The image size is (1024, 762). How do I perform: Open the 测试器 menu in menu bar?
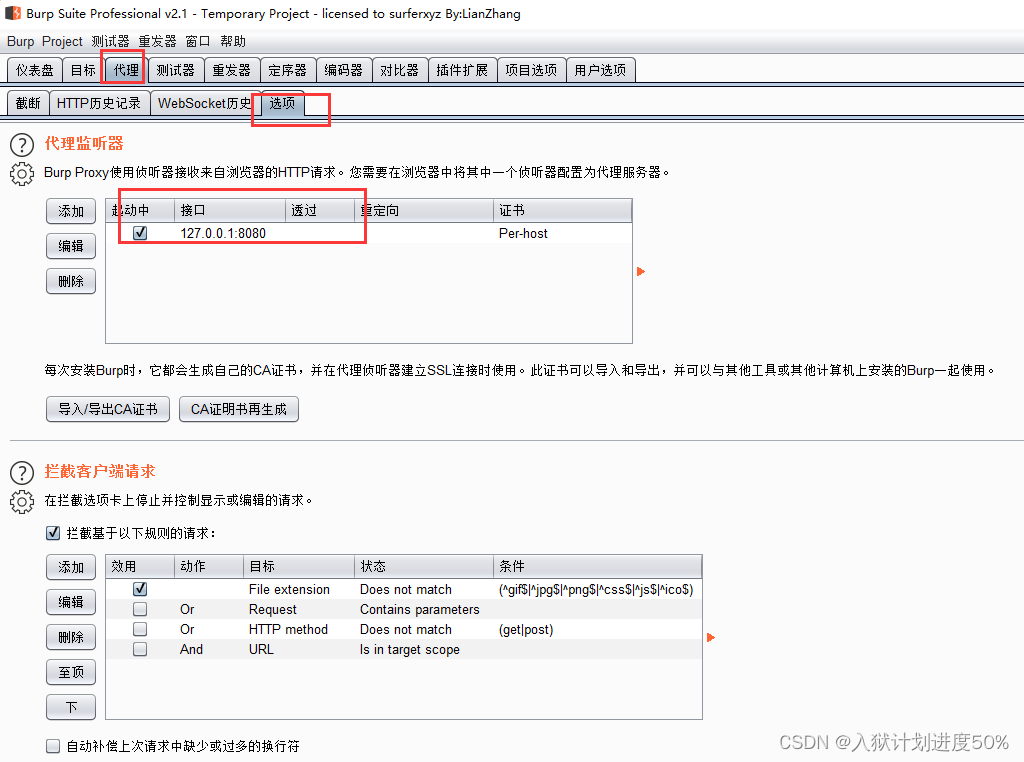pos(110,41)
